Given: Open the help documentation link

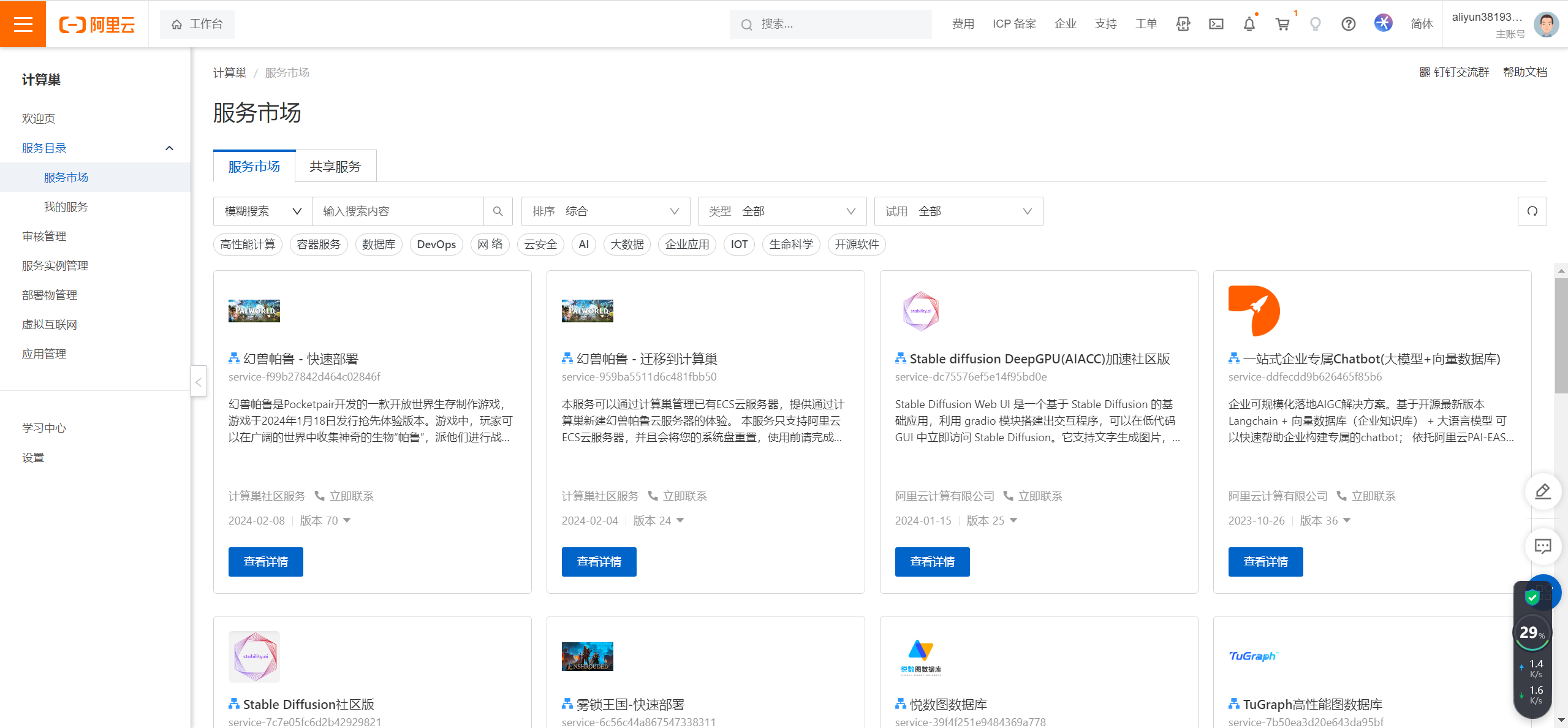Looking at the screenshot, I should click(x=1525, y=72).
